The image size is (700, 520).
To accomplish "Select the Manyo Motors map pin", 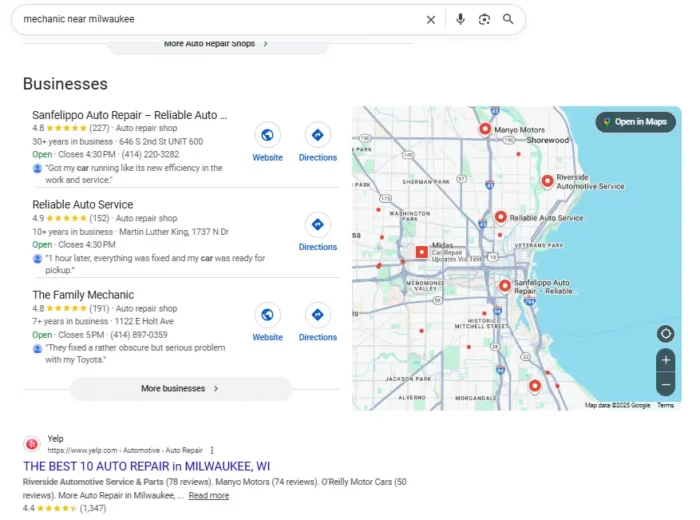I will tap(485, 129).
